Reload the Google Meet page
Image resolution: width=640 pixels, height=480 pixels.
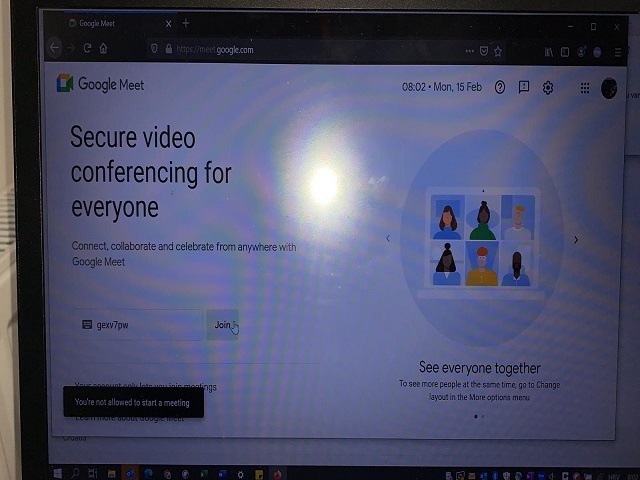tap(87, 48)
